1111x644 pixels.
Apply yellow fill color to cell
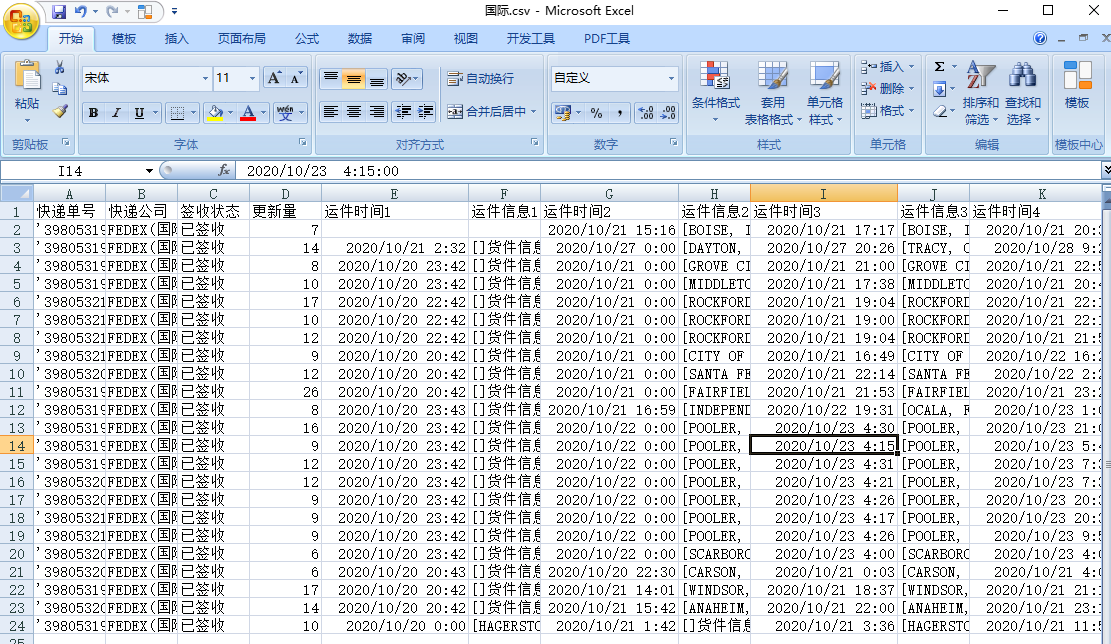tap(215, 113)
